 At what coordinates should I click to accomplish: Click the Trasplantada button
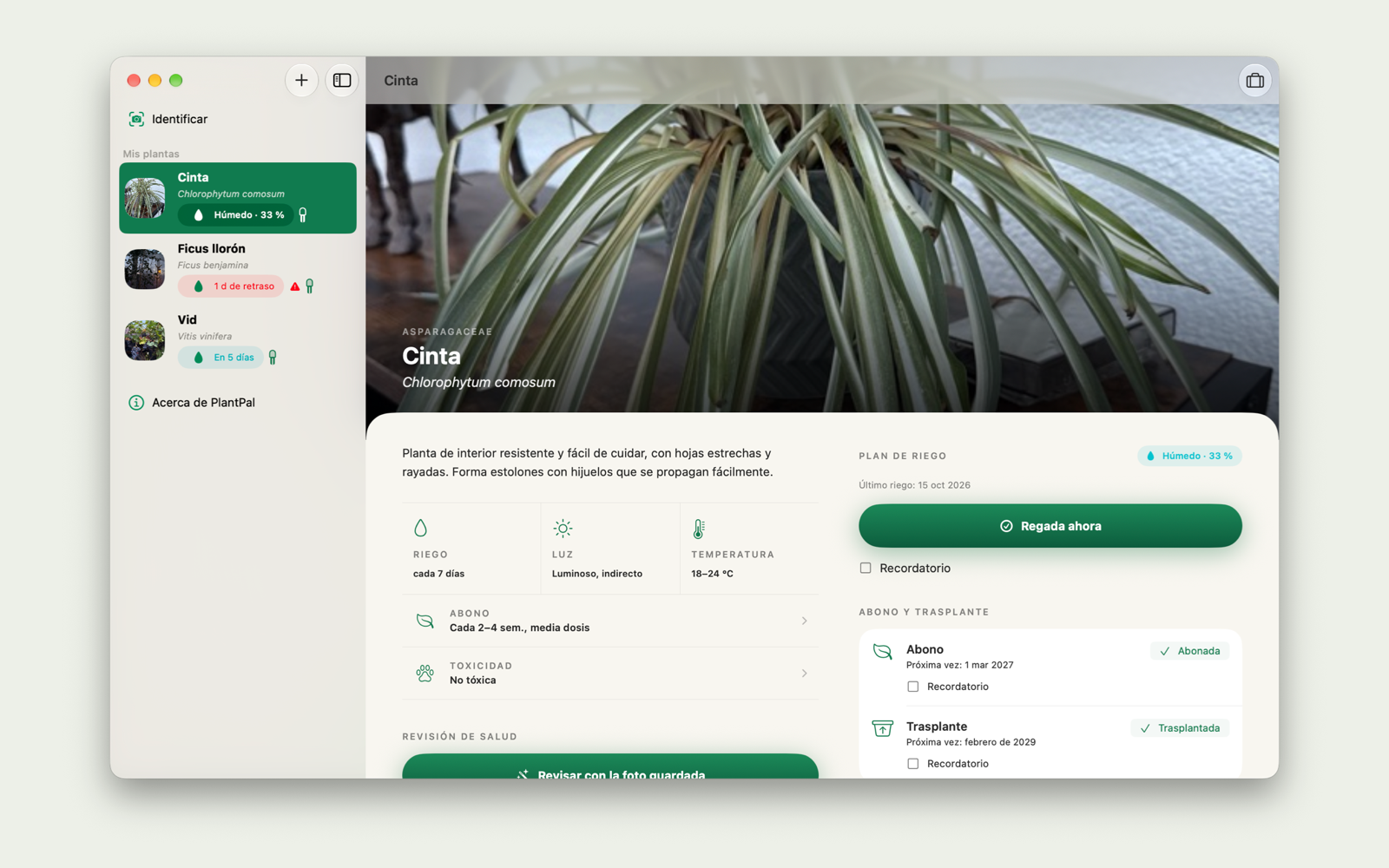point(1181,728)
